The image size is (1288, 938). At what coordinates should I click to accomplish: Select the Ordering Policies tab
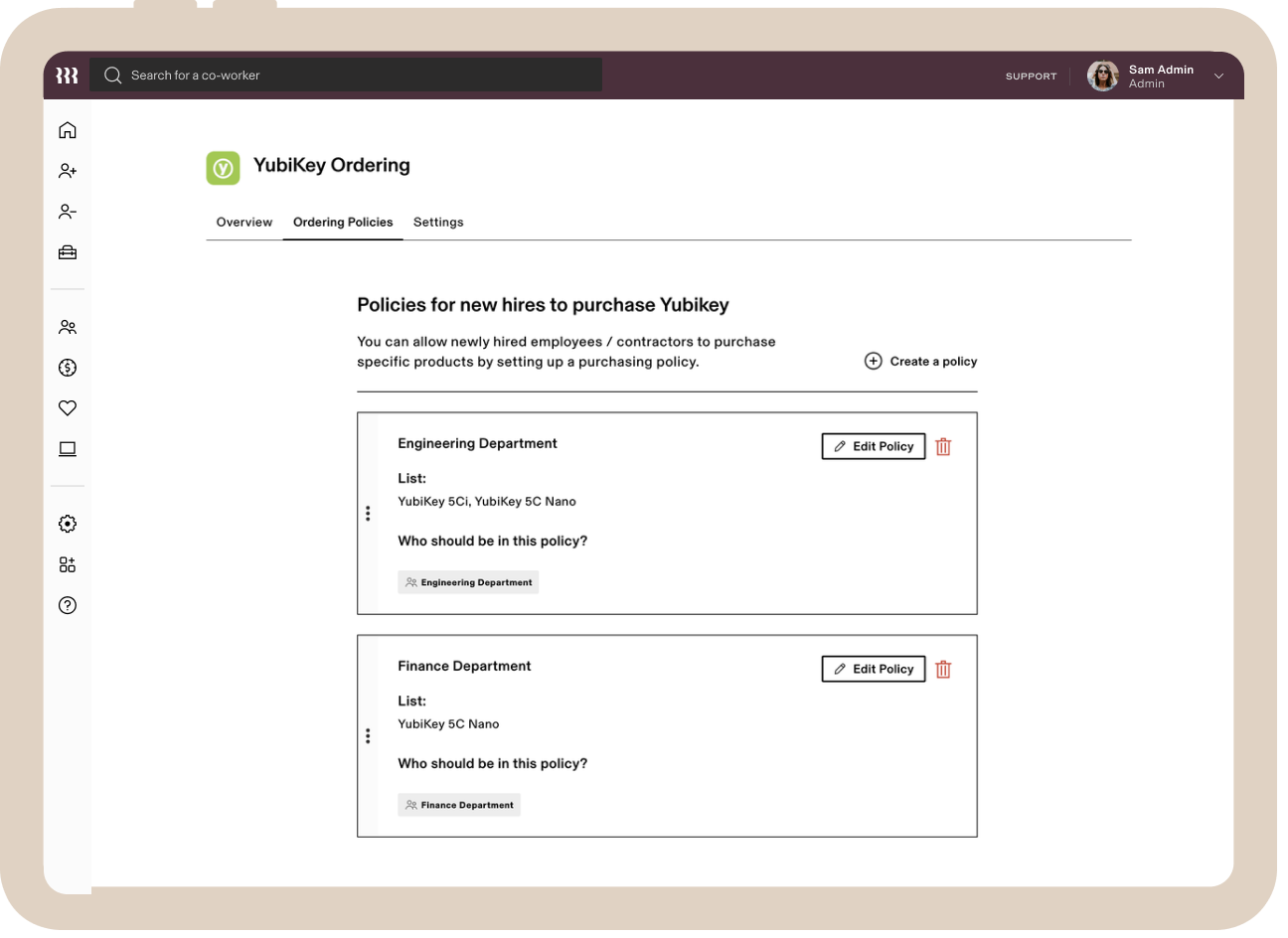click(343, 223)
